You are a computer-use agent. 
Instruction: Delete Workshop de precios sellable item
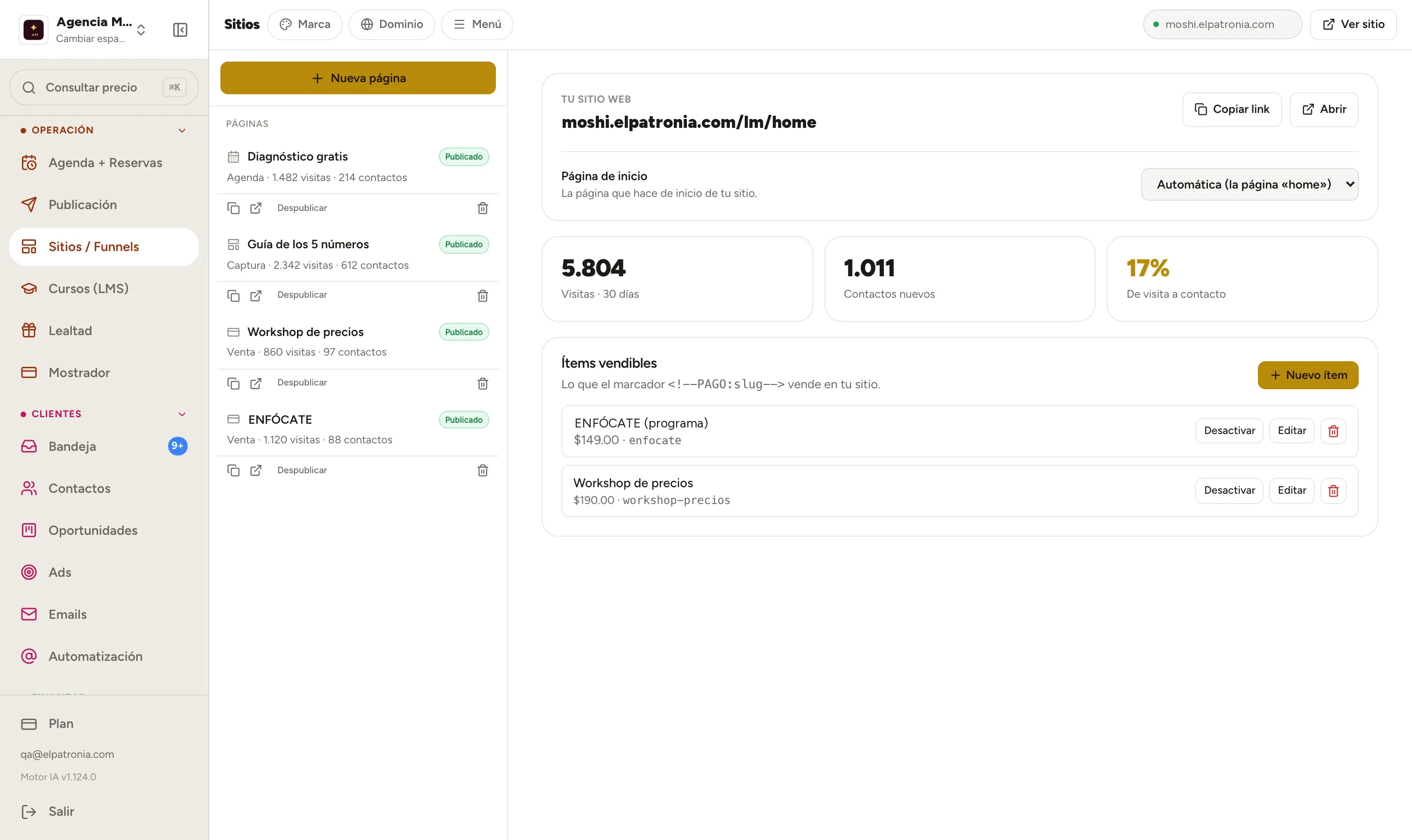coord(1333,490)
